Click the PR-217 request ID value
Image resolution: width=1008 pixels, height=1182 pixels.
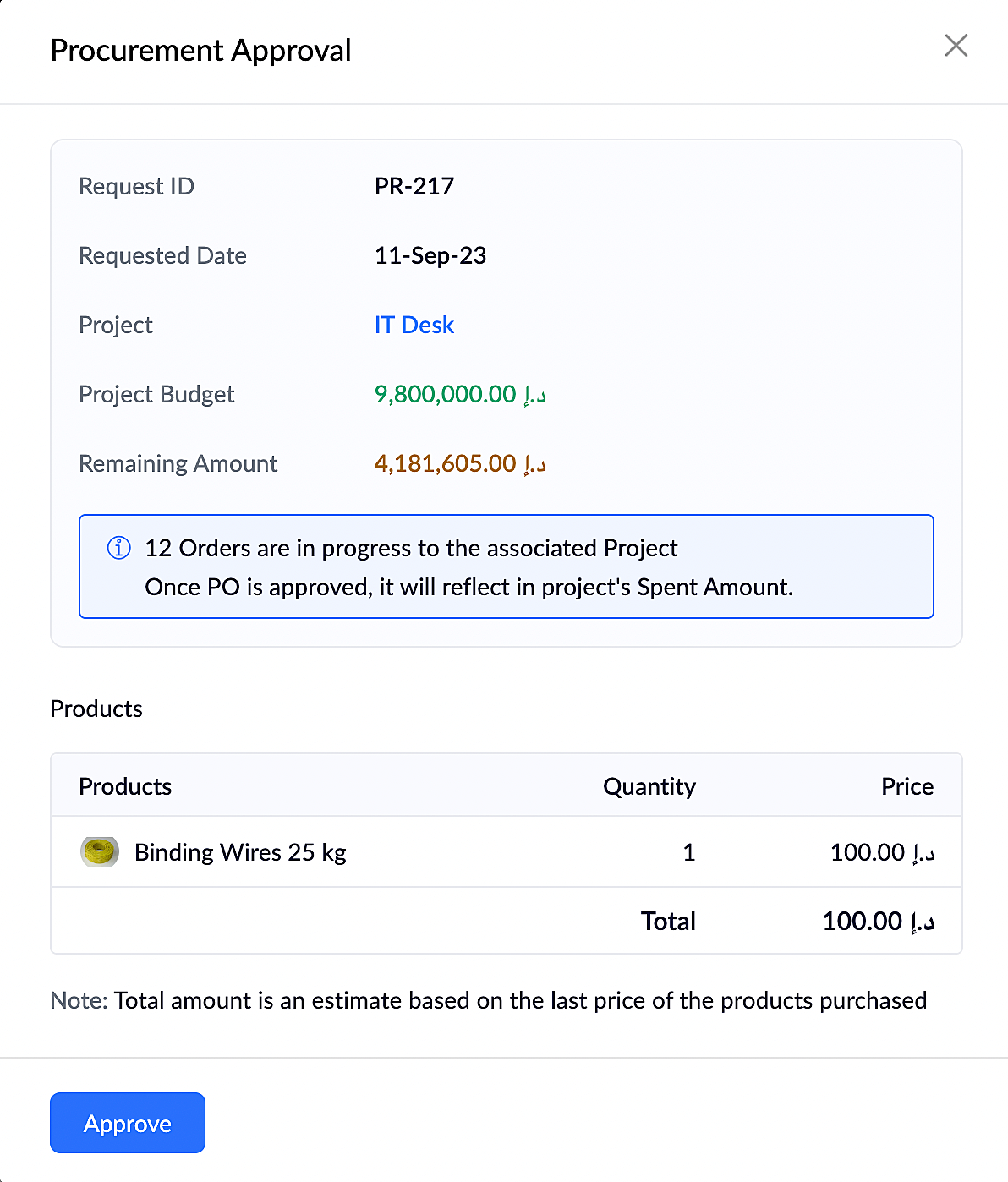pyautogui.click(x=414, y=187)
